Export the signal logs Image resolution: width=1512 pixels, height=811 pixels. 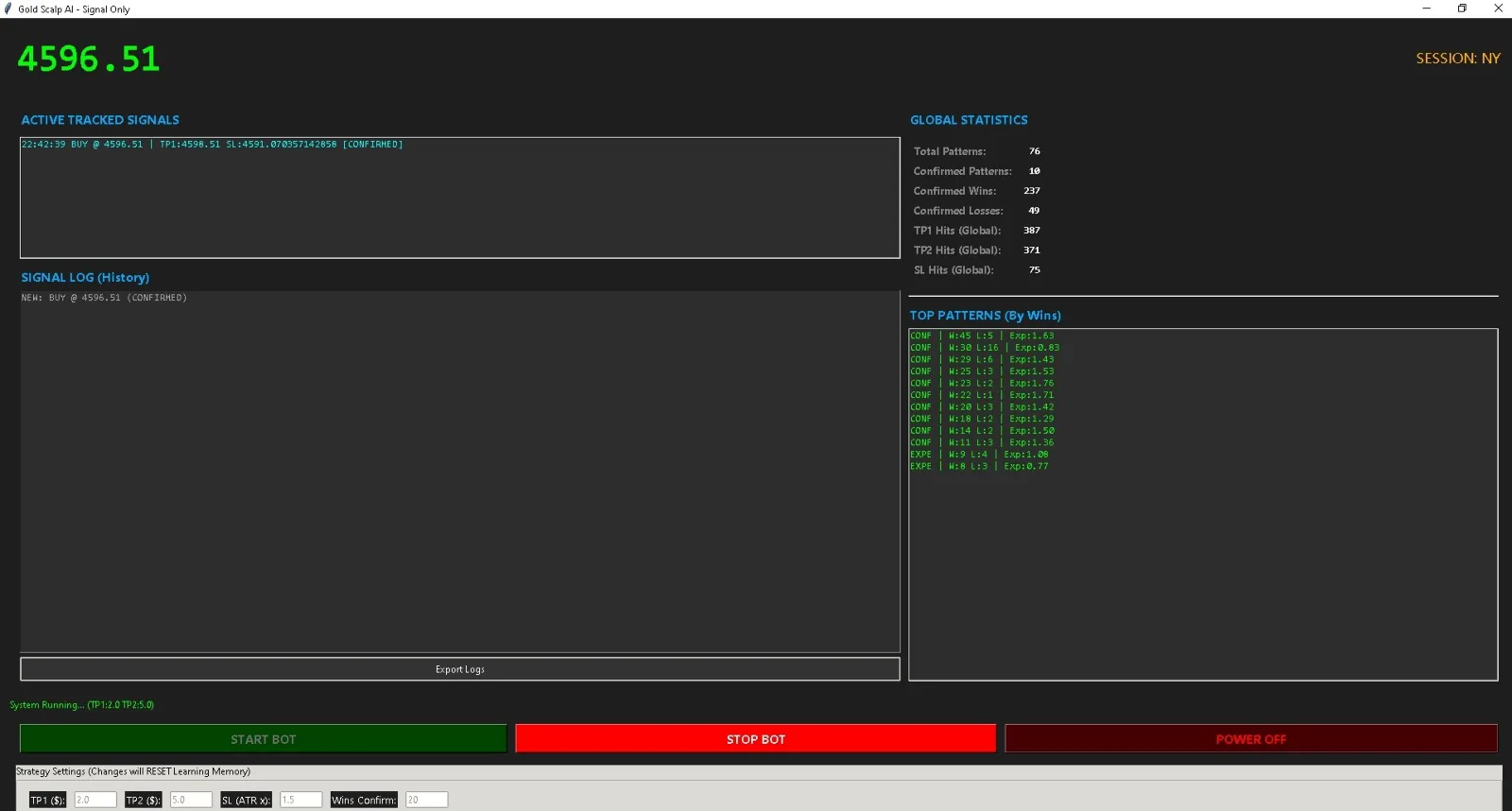(459, 669)
